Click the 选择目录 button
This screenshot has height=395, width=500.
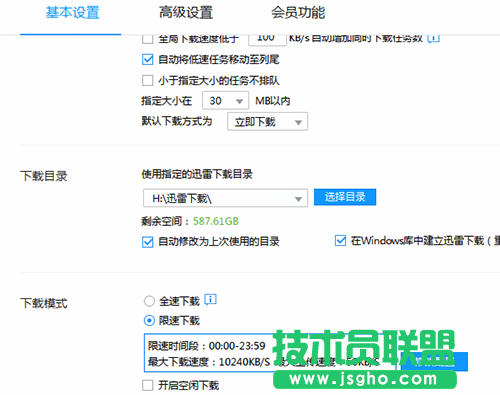point(345,197)
